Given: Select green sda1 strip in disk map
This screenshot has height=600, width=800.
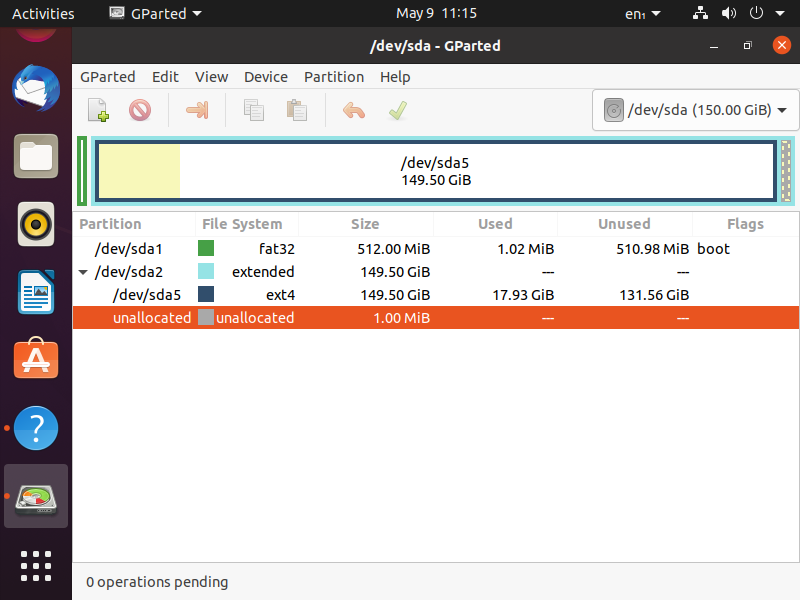Looking at the screenshot, I should [82, 171].
